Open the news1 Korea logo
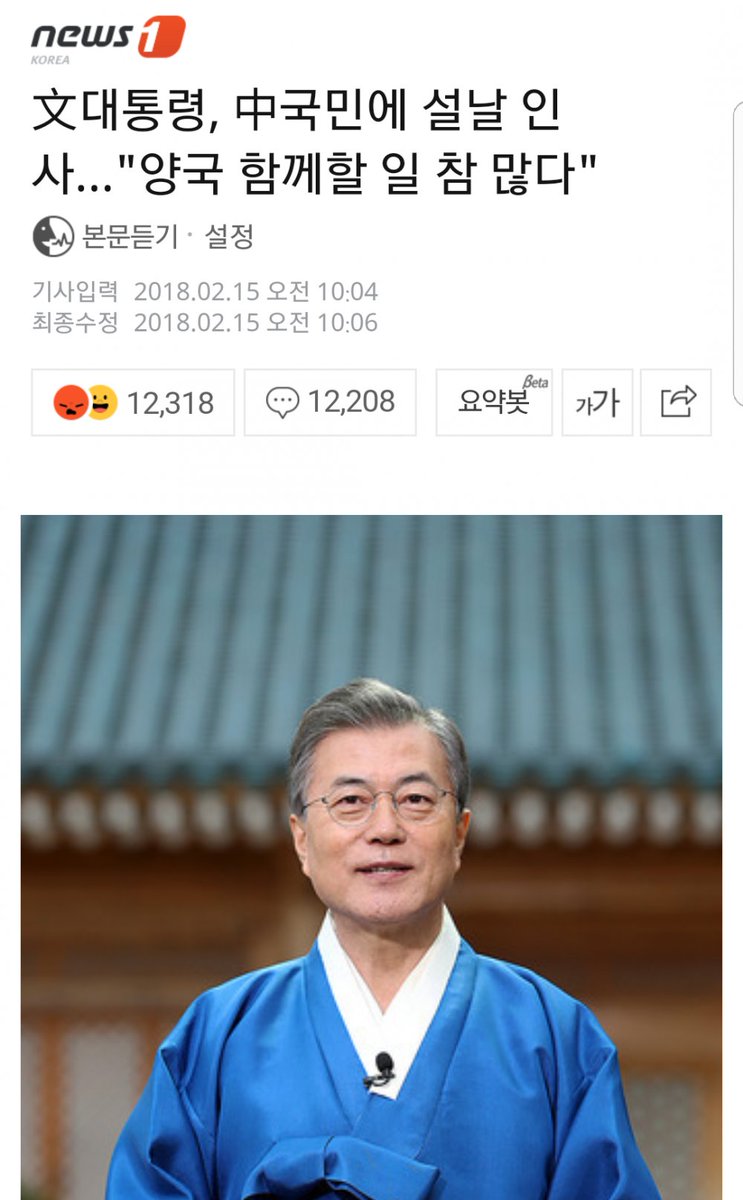The image size is (743, 1200). pyautogui.click(x=108, y=40)
